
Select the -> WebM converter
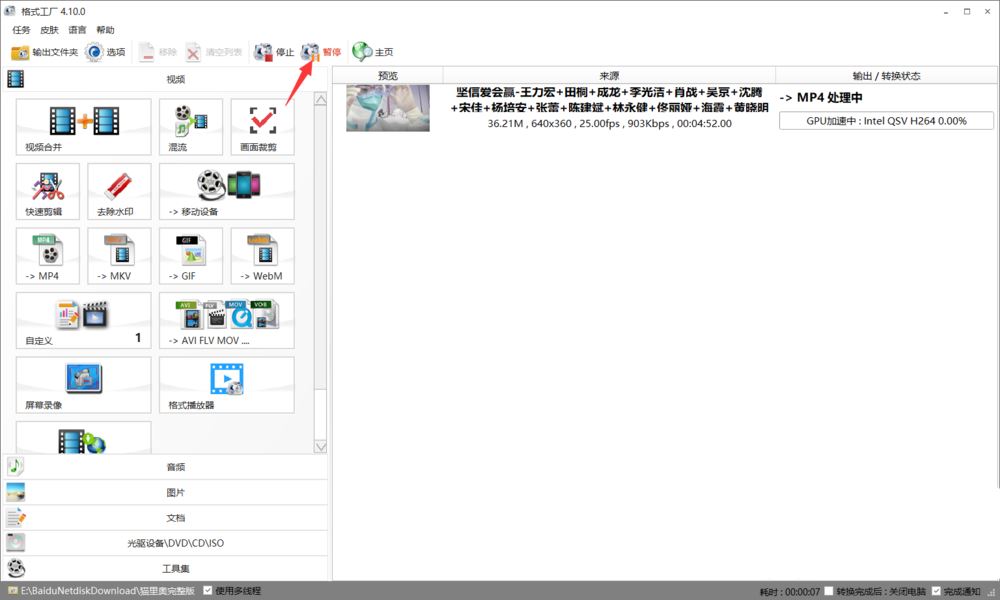pos(263,256)
